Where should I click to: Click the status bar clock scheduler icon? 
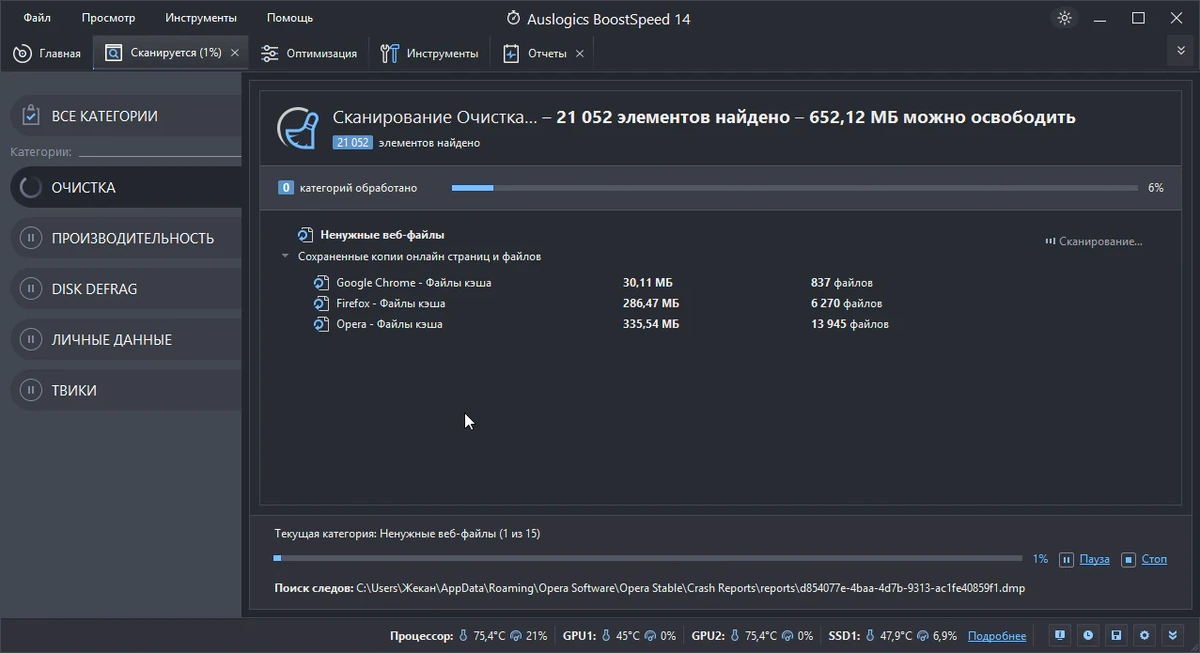point(1087,635)
